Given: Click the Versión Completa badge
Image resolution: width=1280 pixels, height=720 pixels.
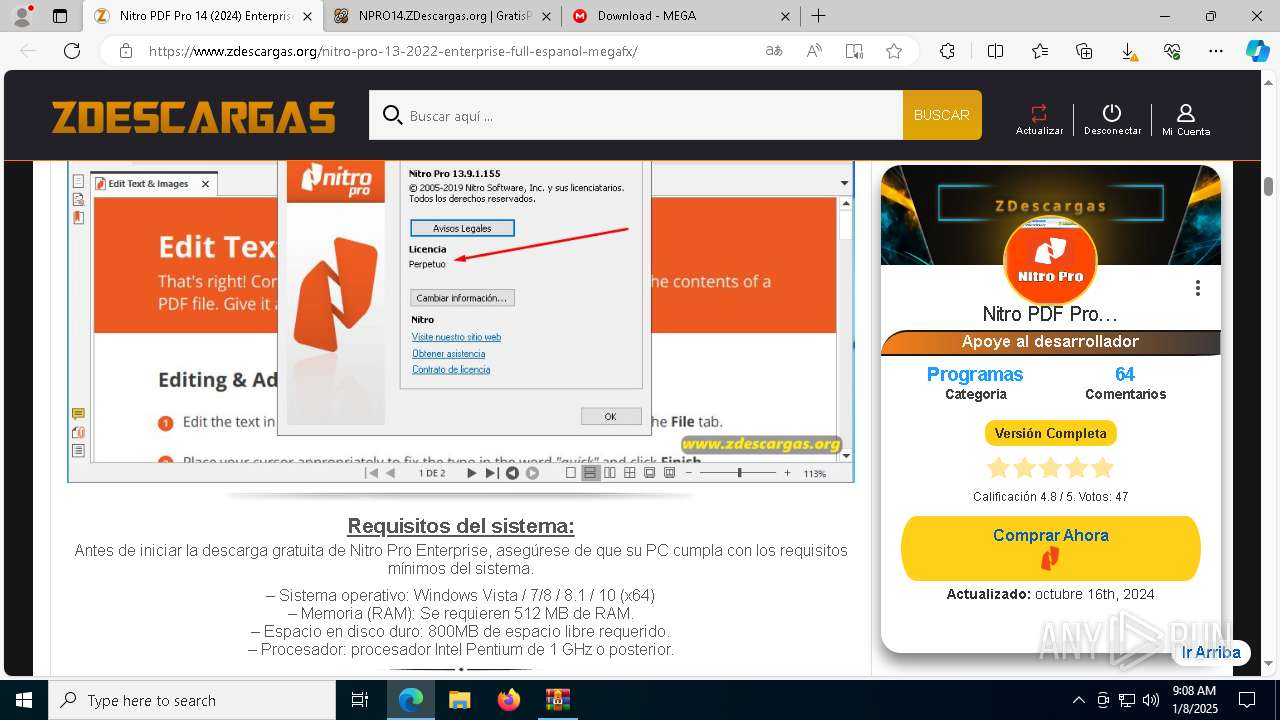Looking at the screenshot, I should click(x=1050, y=433).
